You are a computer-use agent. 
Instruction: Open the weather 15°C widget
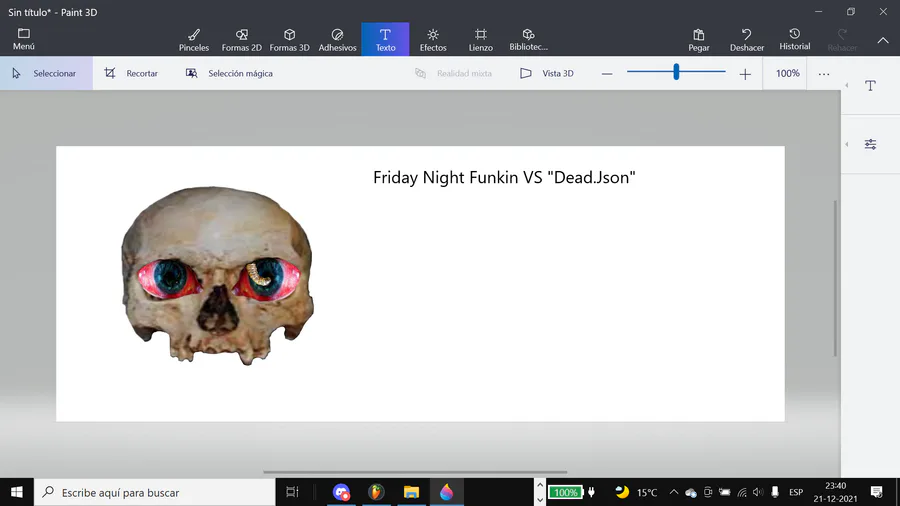pyautogui.click(x=636, y=492)
